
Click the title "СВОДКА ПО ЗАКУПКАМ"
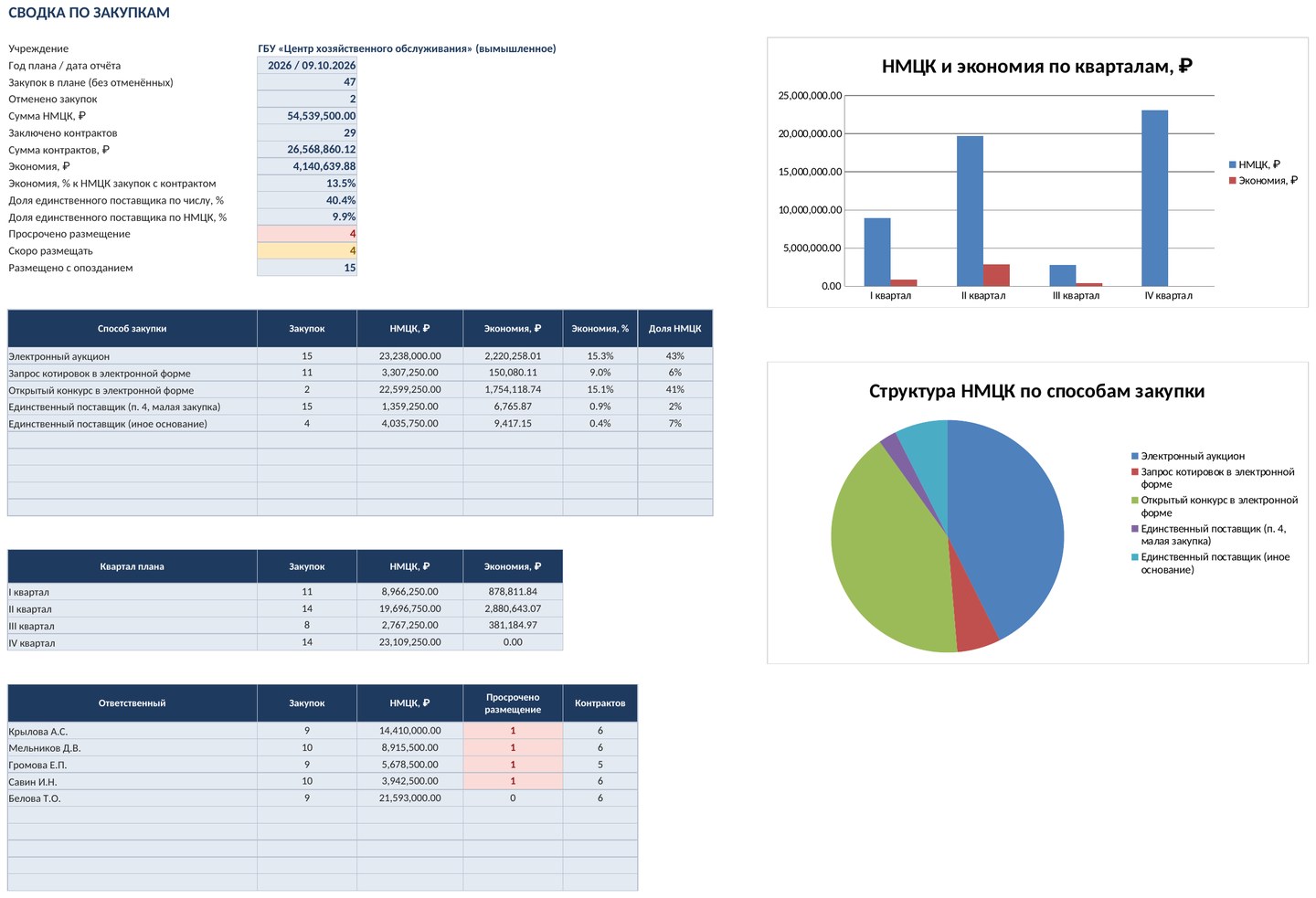point(89,13)
